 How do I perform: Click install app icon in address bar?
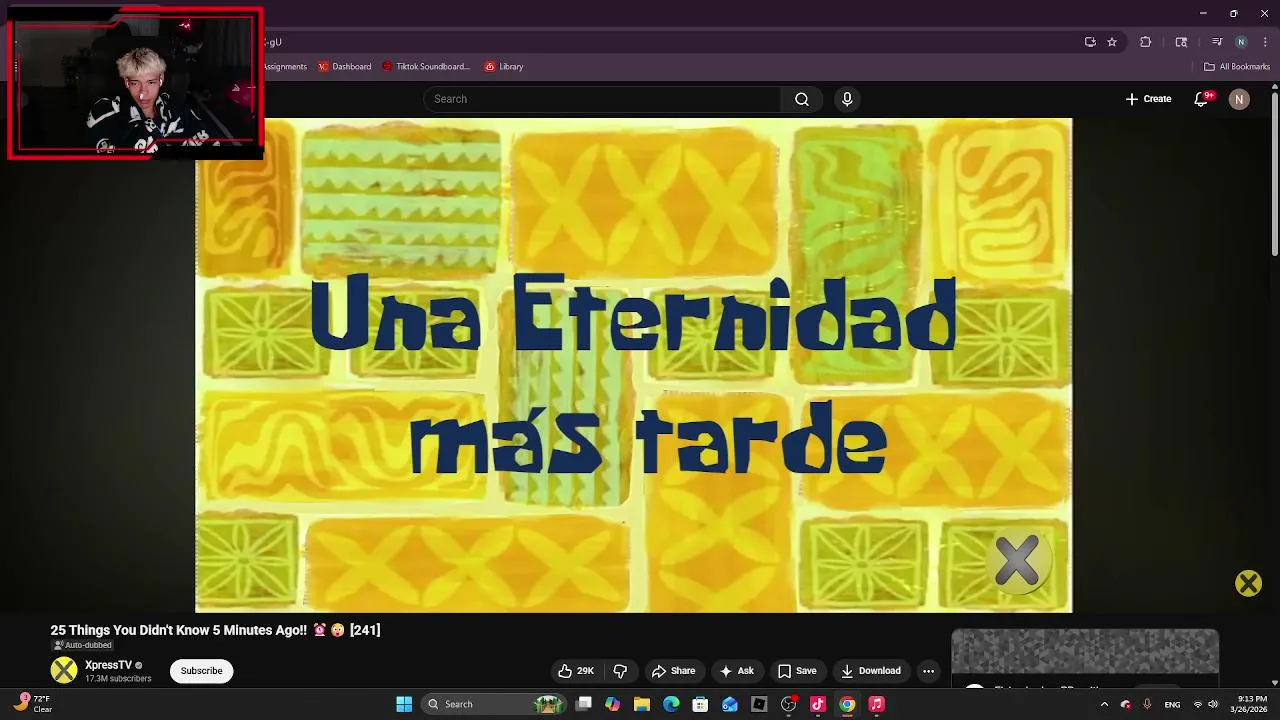point(1090,42)
